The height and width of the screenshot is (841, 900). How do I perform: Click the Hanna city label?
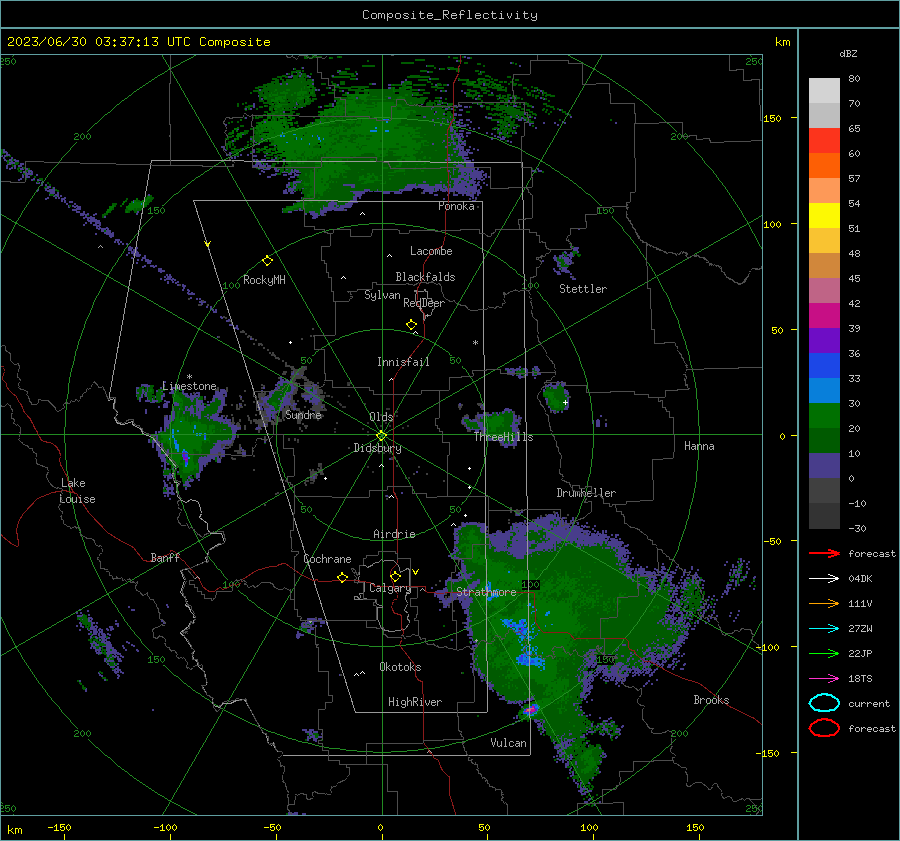click(699, 446)
